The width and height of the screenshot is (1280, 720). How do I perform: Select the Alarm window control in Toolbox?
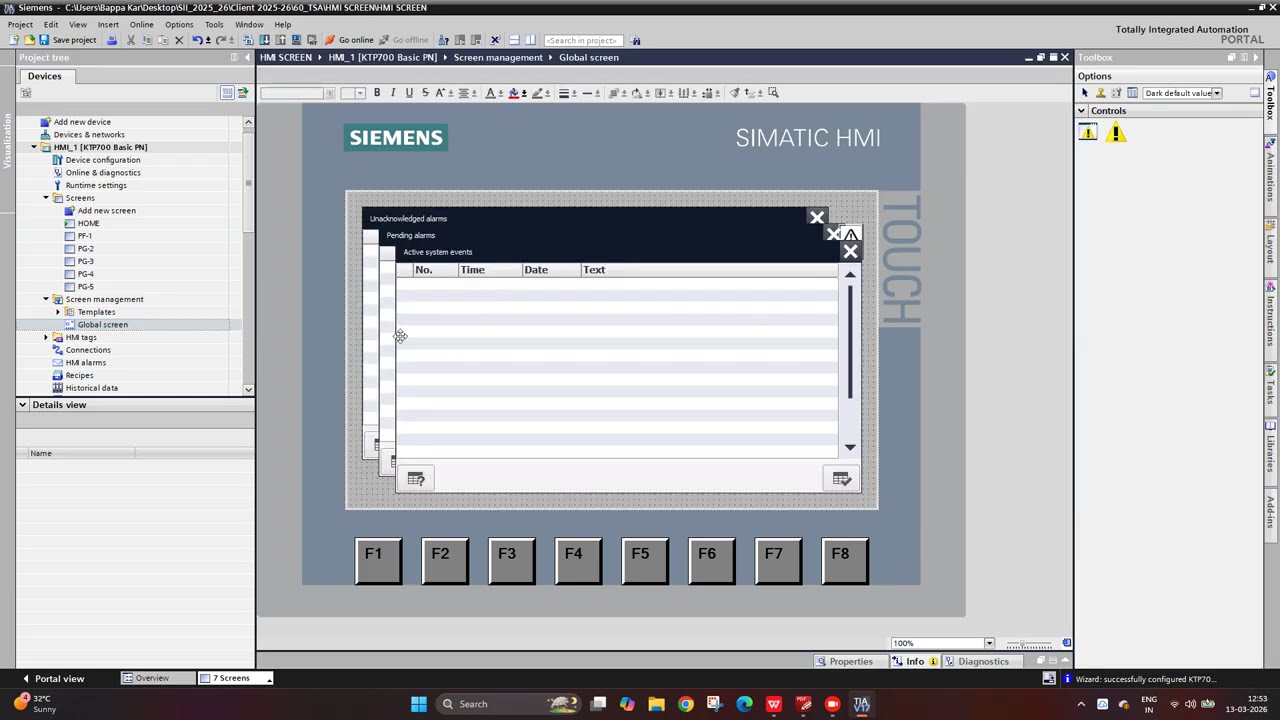point(1088,133)
